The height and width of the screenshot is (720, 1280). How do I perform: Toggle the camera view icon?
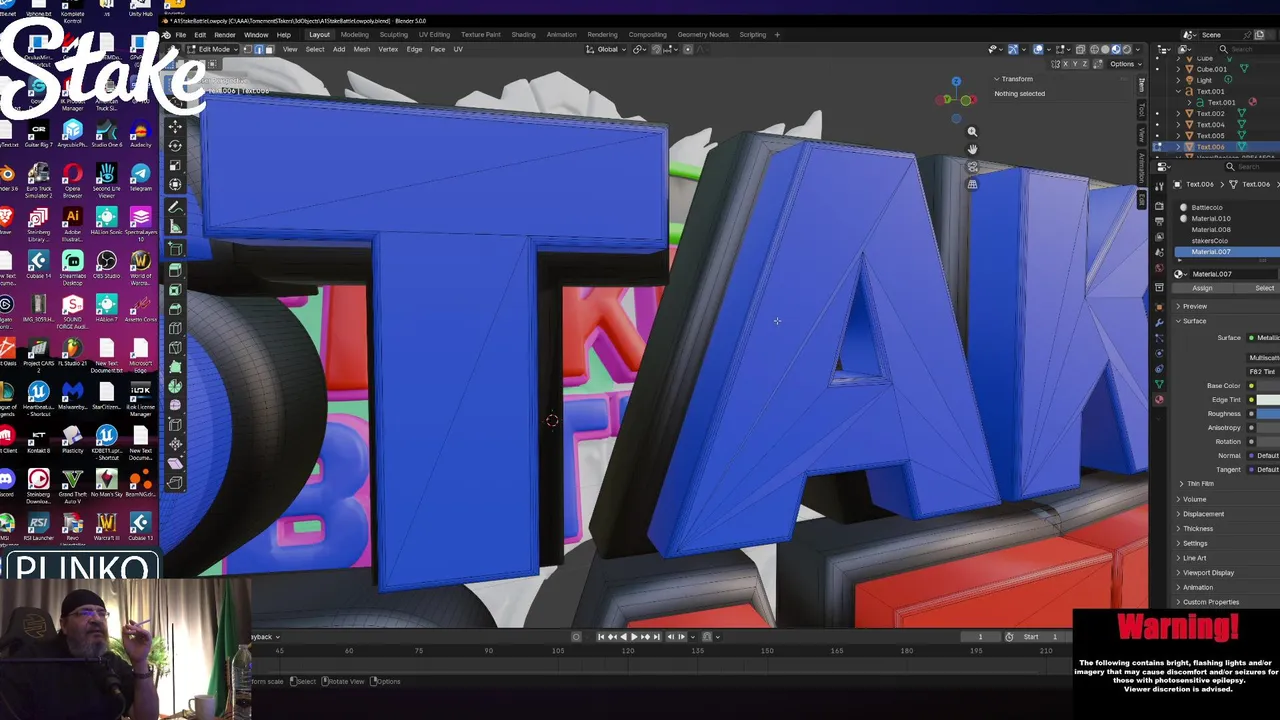(x=972, y=167)
